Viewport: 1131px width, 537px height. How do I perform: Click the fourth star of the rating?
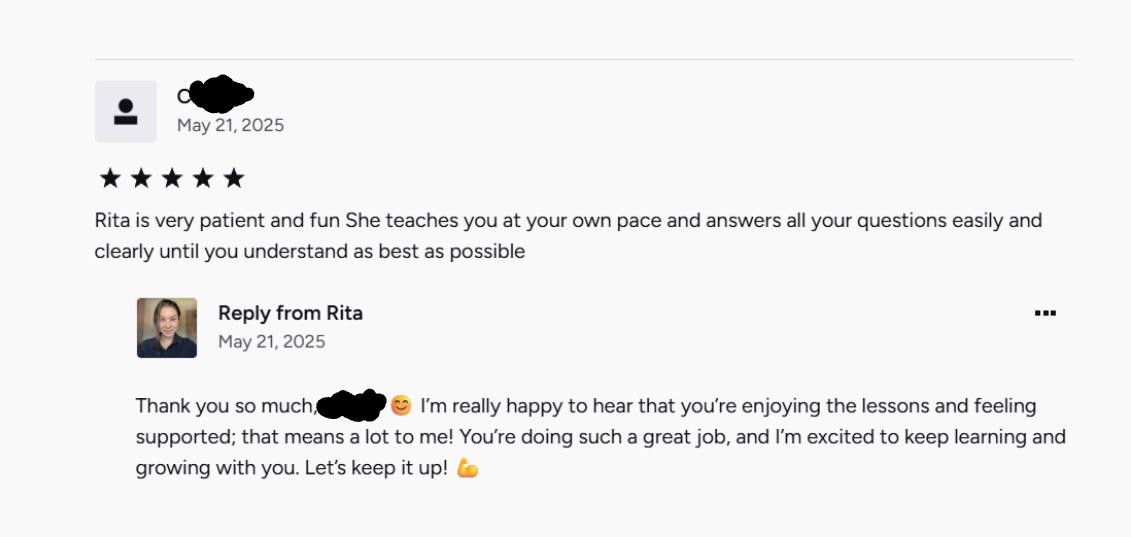click(203, 179)
